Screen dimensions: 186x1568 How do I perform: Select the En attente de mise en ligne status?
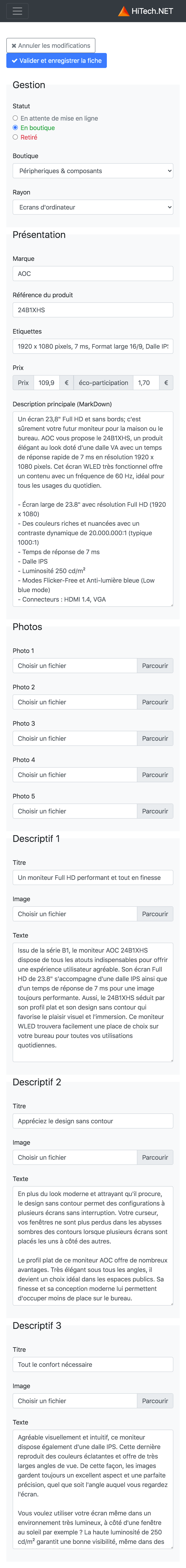point(15,118)
